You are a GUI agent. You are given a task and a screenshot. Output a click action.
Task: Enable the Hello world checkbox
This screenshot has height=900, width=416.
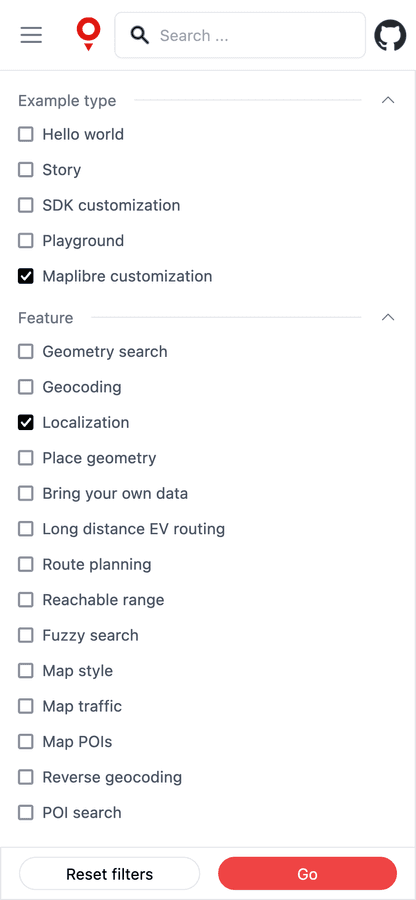pyautogui.click(x=26, y=135)
